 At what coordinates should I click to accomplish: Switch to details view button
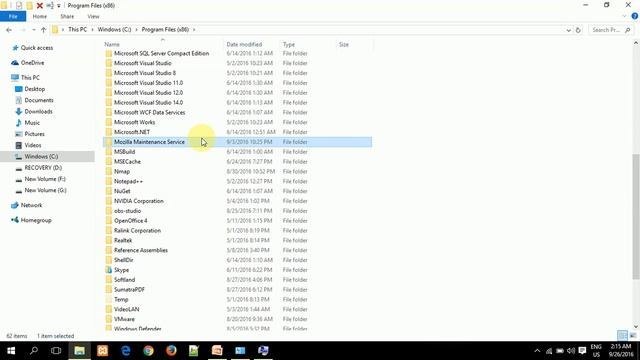[x=622, y=336]
